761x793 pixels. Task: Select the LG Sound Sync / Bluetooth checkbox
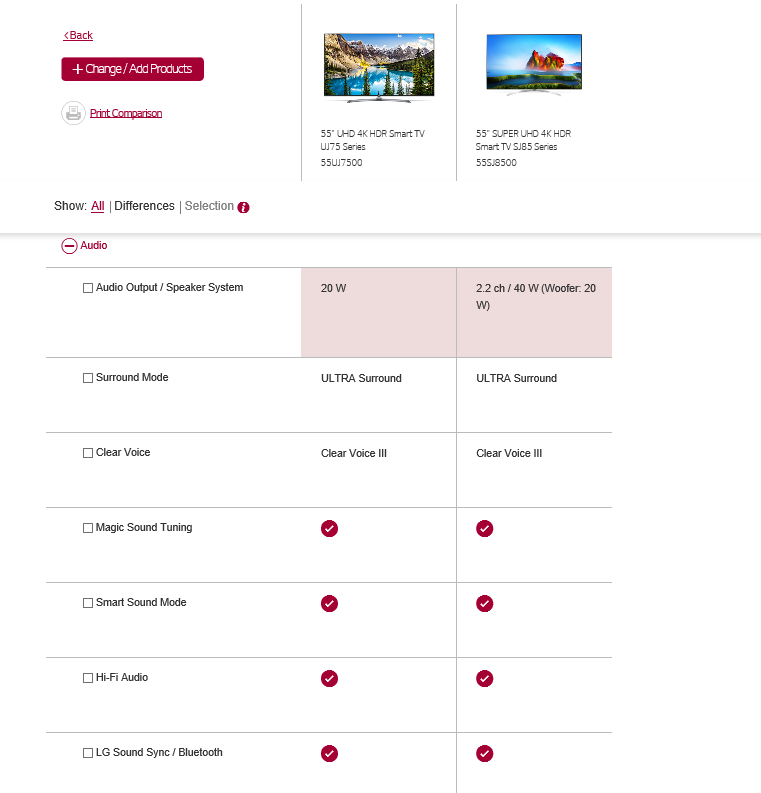click(88, 753)
